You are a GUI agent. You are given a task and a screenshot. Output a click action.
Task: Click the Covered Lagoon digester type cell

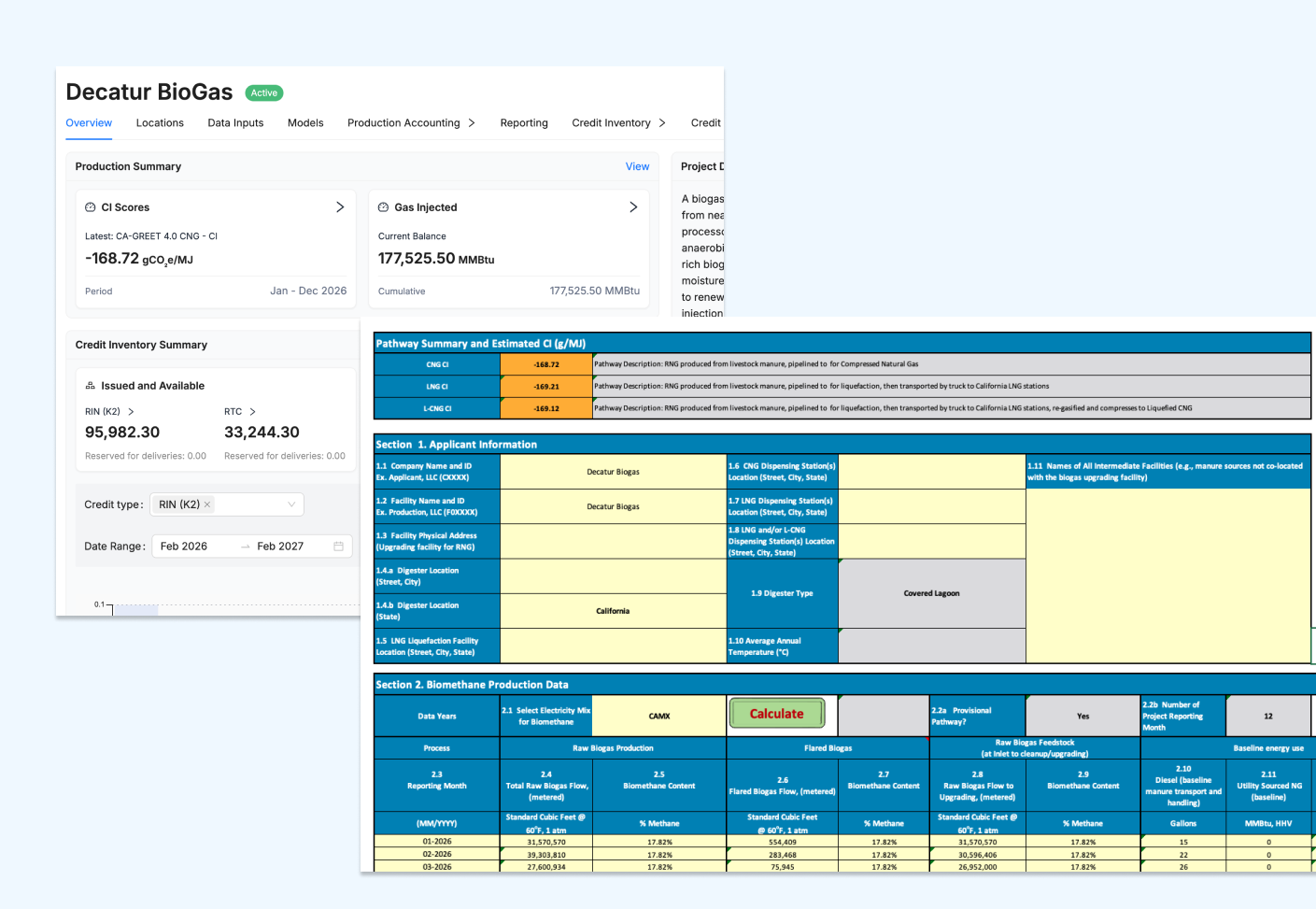click(x=931, y=593)
